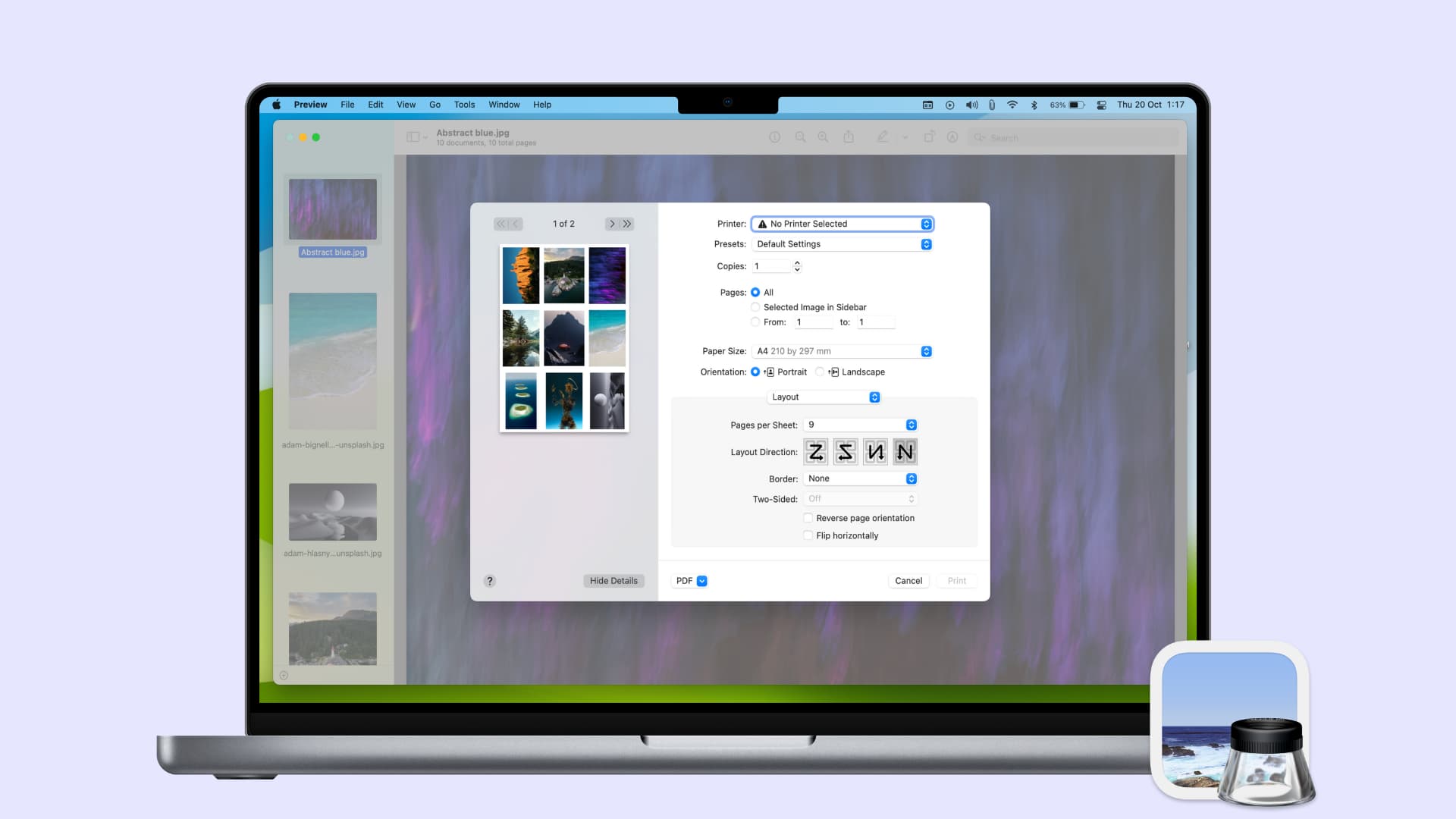The width and height of the screenshot is (1456, 819).
Task: Enable Reverse page orientation checkbox
Action: 808,518
